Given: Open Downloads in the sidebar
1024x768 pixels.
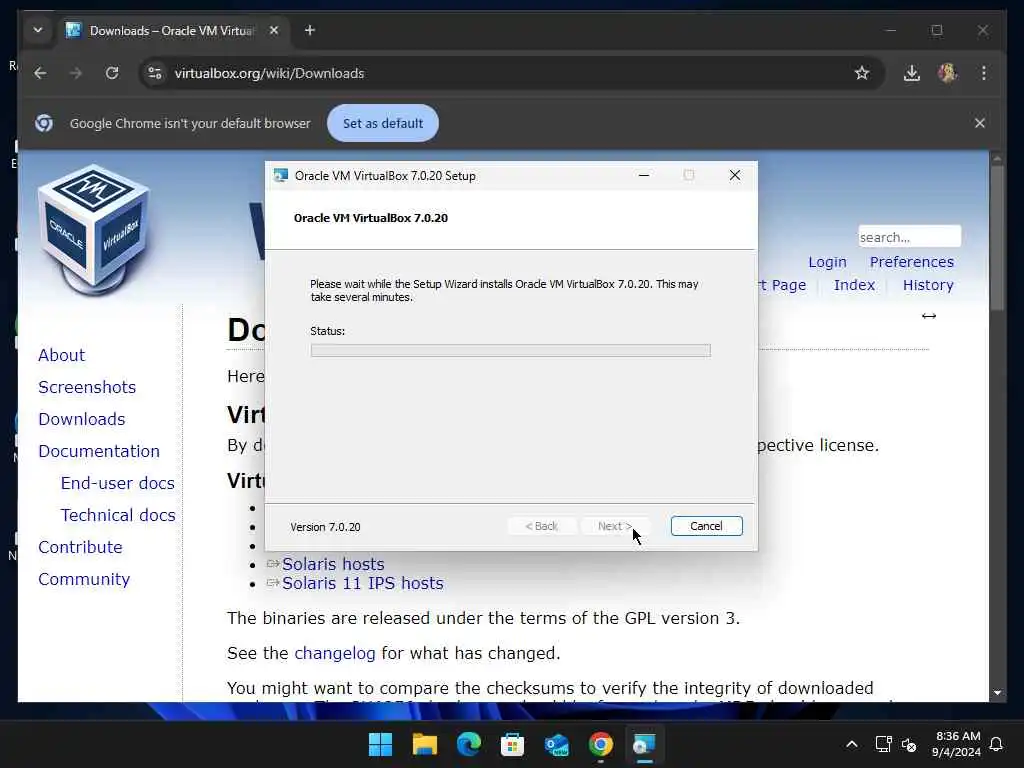Looking at the screenshot, I should [x=82, y=419].
